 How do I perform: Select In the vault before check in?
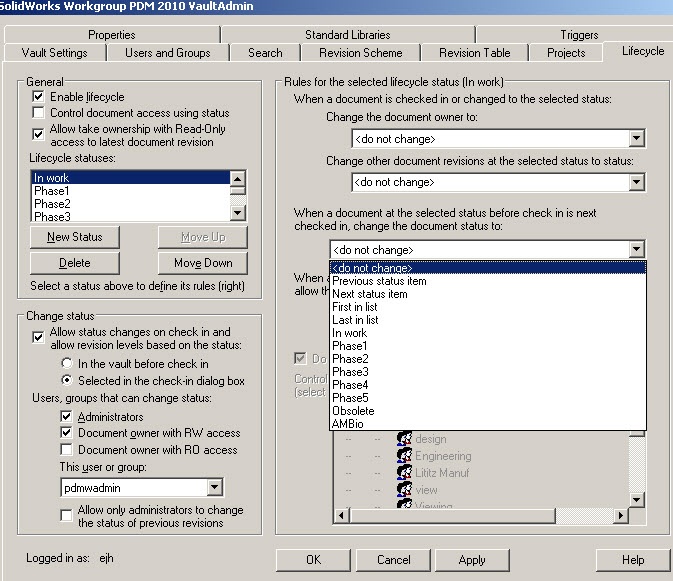click(x=67, y=363)
